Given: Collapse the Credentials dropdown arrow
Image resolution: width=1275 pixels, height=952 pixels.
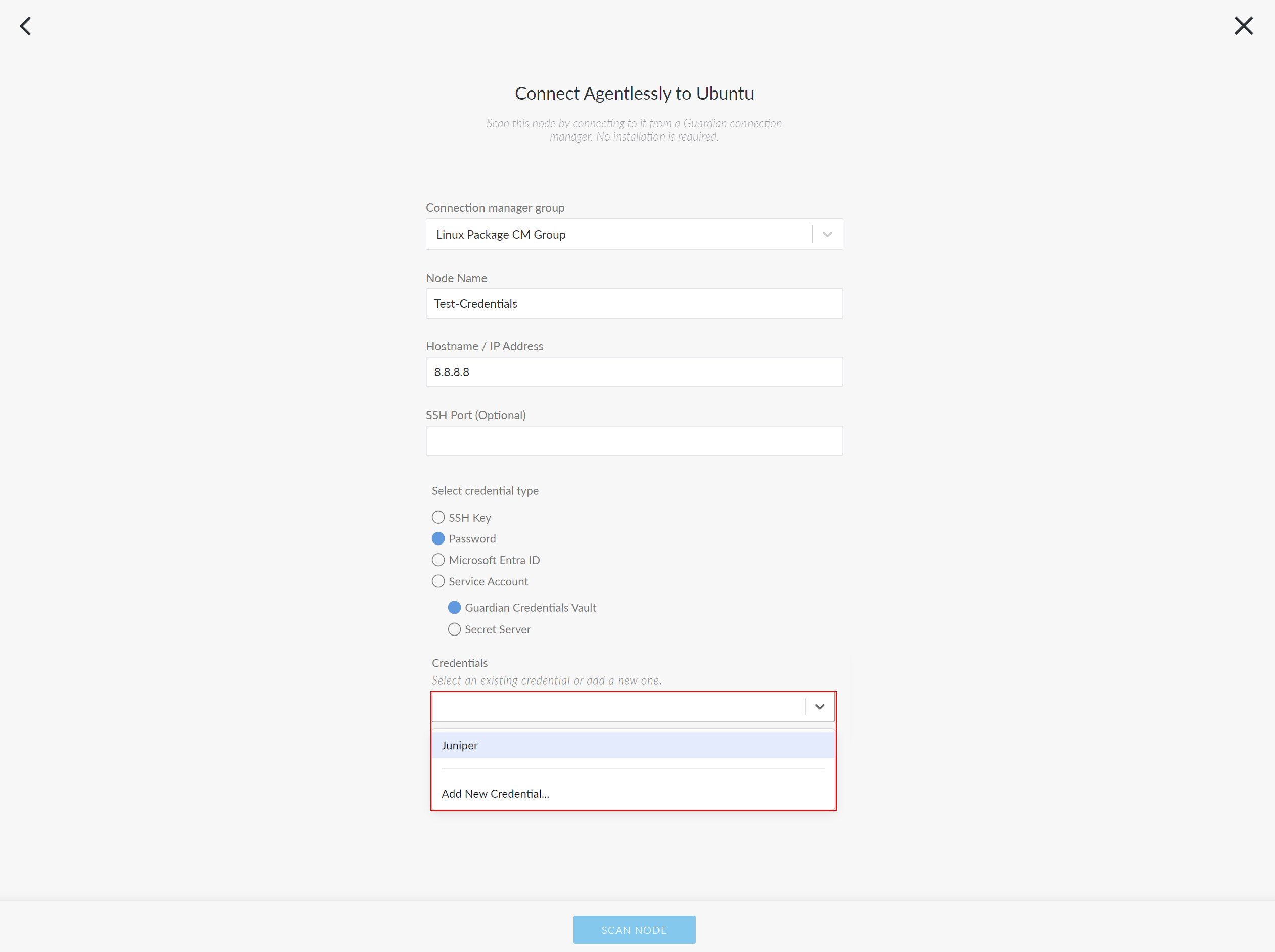Looking at the screenshot, I should point(820,706).
